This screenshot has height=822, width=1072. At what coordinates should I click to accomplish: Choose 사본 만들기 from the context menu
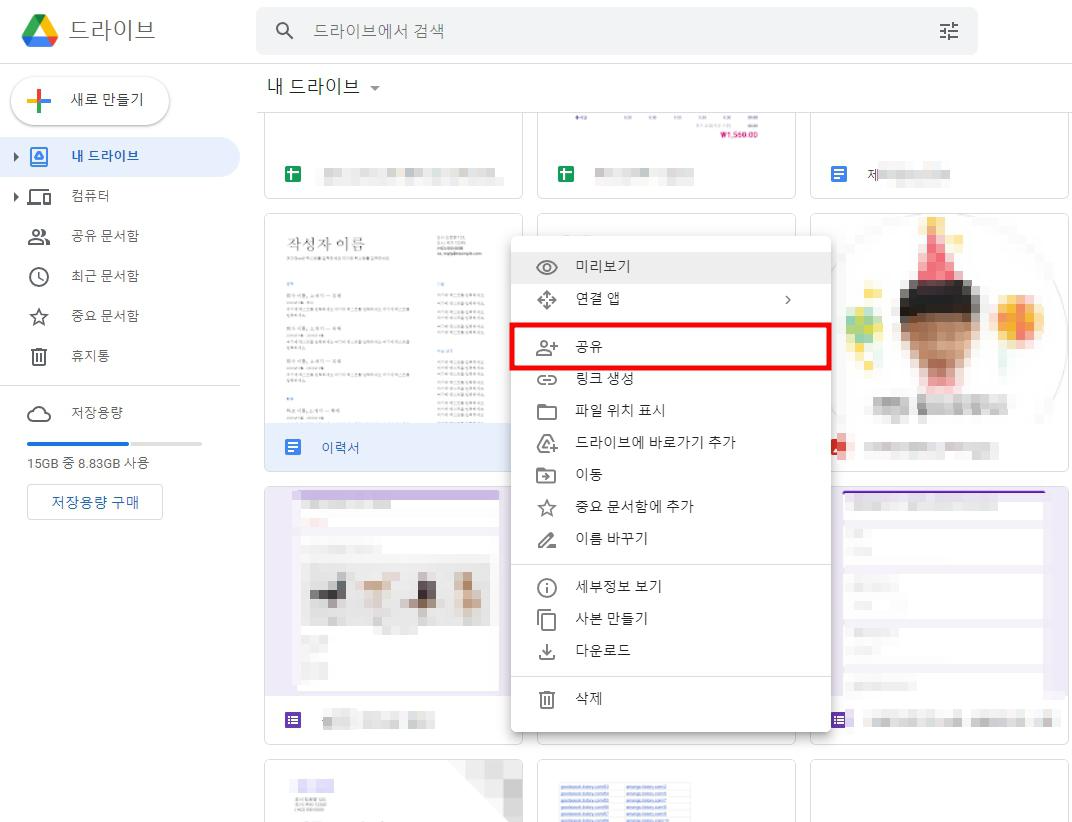coord(610,618)
